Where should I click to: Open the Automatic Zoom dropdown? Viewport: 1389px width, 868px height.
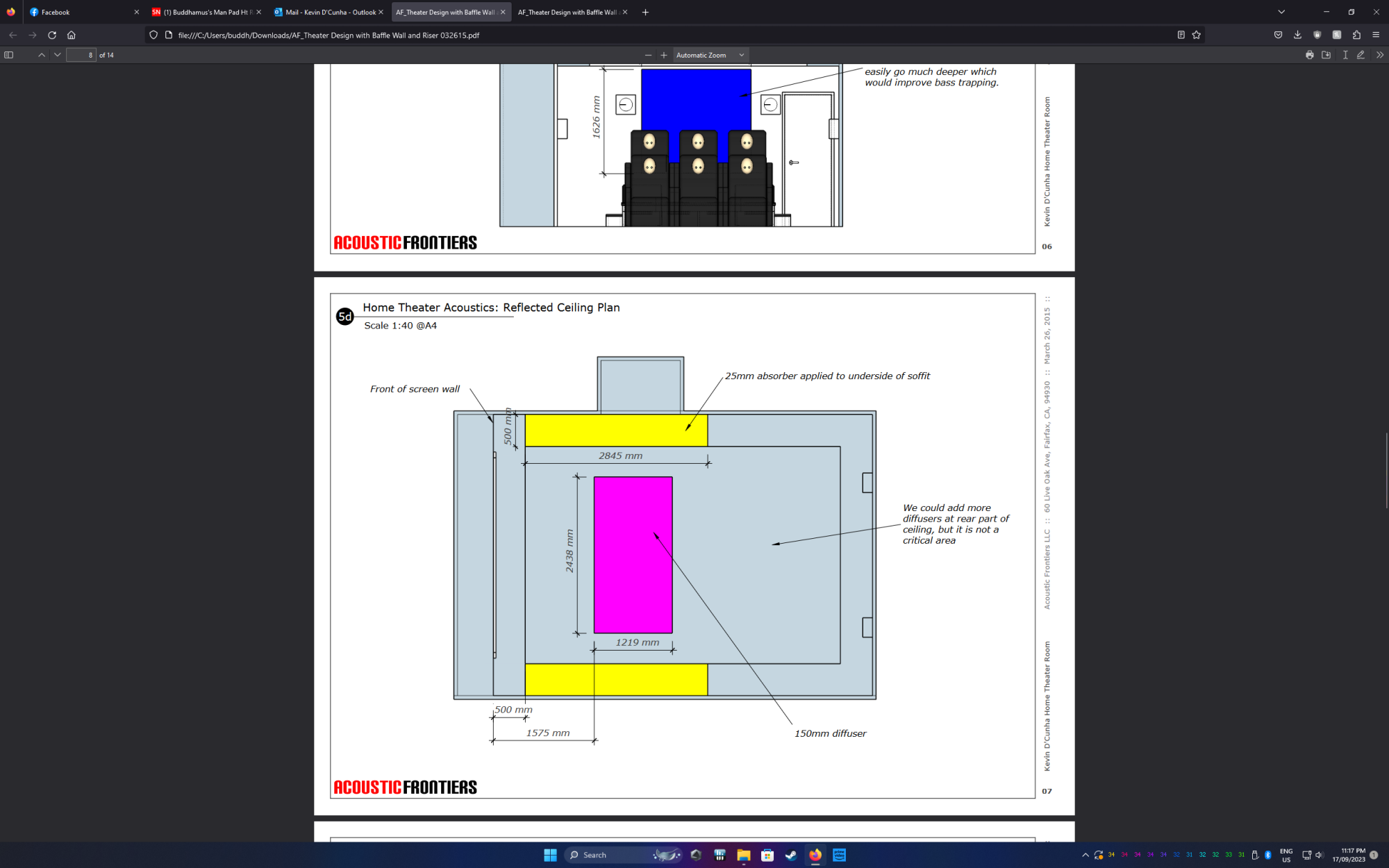(x=710, y=55)
